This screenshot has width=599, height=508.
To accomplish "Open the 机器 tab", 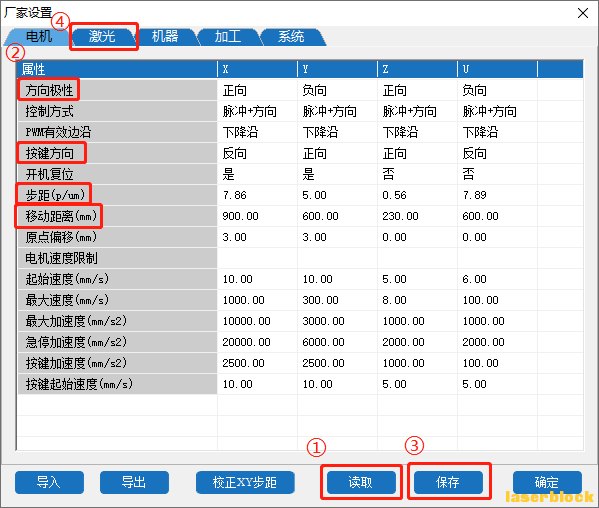I will 165,37.
